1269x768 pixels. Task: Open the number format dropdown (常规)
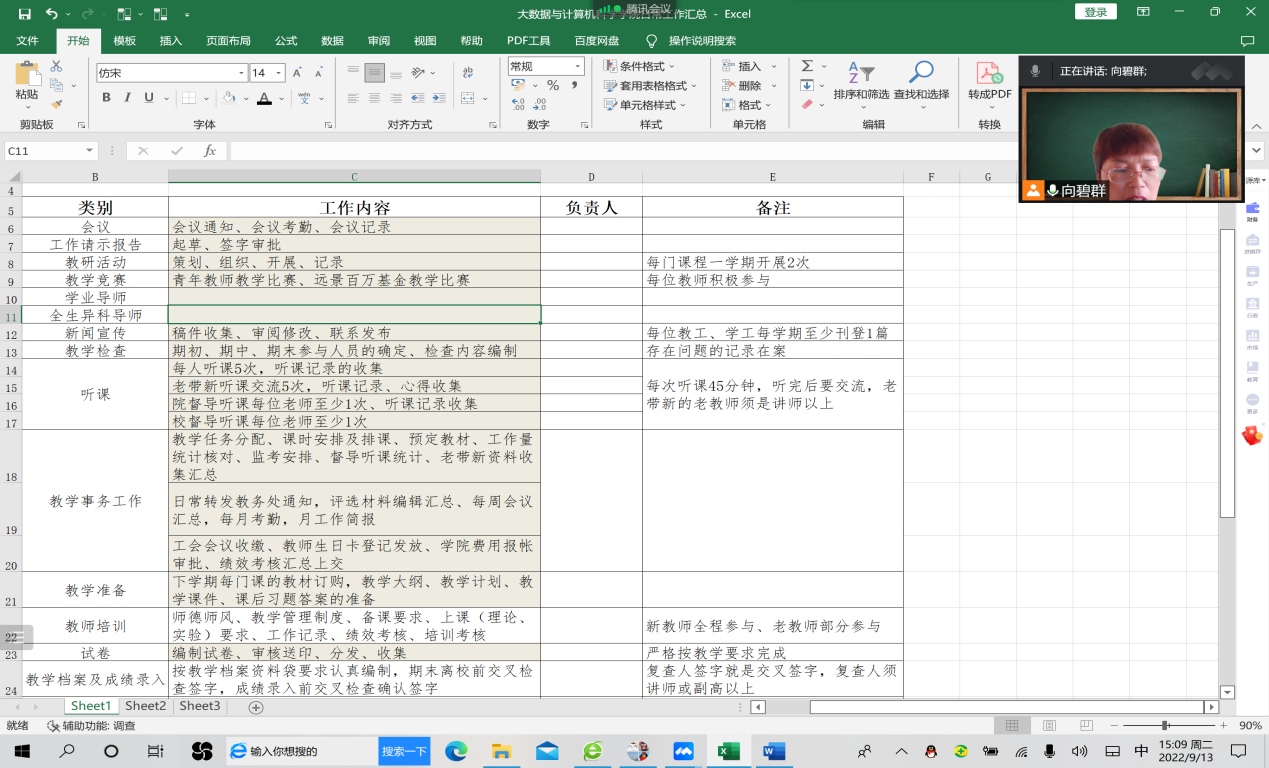[x=577, y=66]
